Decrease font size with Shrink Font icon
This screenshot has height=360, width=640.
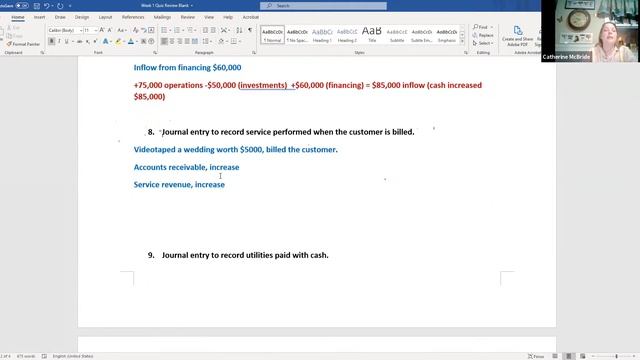click(110, 30)
